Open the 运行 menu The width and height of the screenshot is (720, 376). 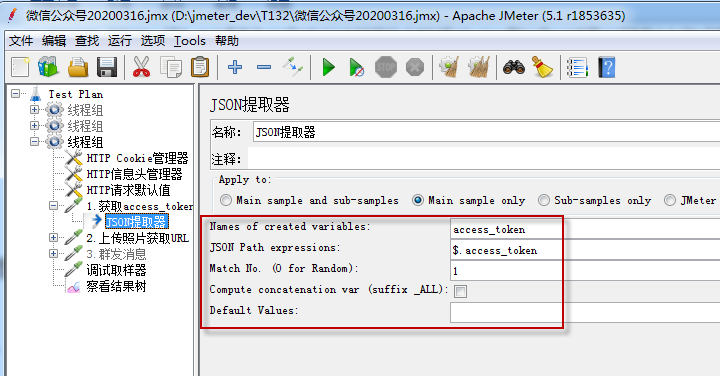click(120, 41)
